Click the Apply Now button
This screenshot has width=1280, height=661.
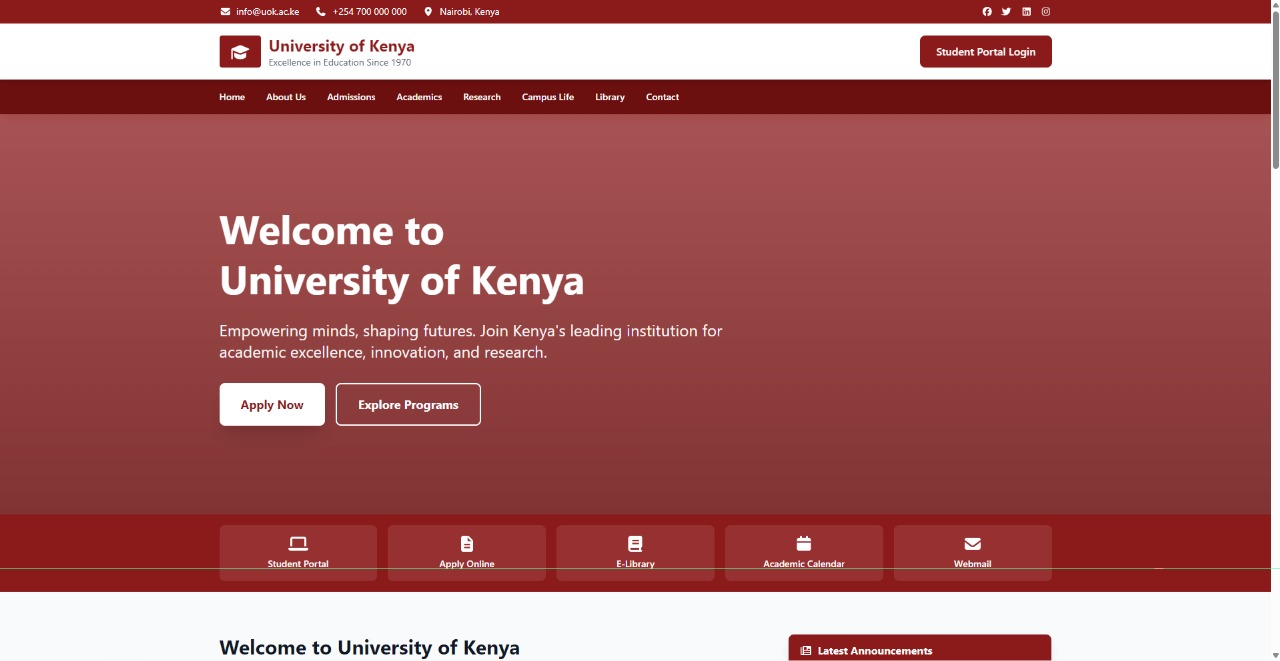tap(271, 404)
